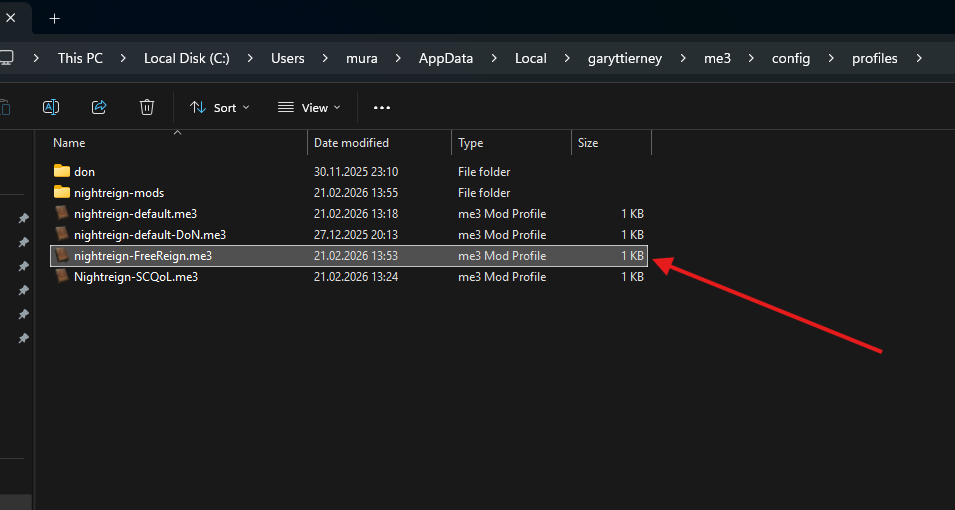Select the nightreign-mods folder icon
The width and height of the screenshot is (955, 510).
pyautogui.click(x=62, y=192)
